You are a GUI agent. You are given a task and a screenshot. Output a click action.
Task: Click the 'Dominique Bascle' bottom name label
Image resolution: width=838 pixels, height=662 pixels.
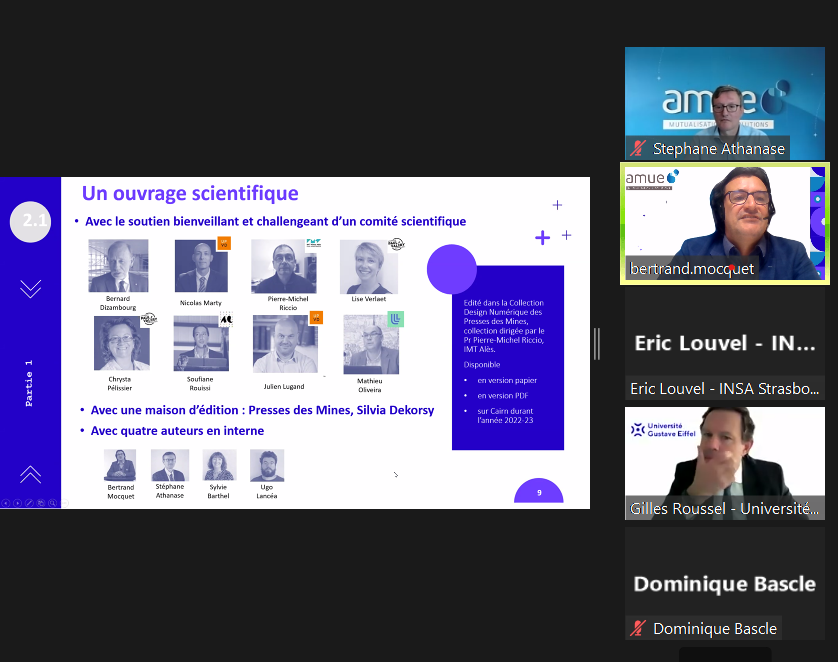click(715, 629)
